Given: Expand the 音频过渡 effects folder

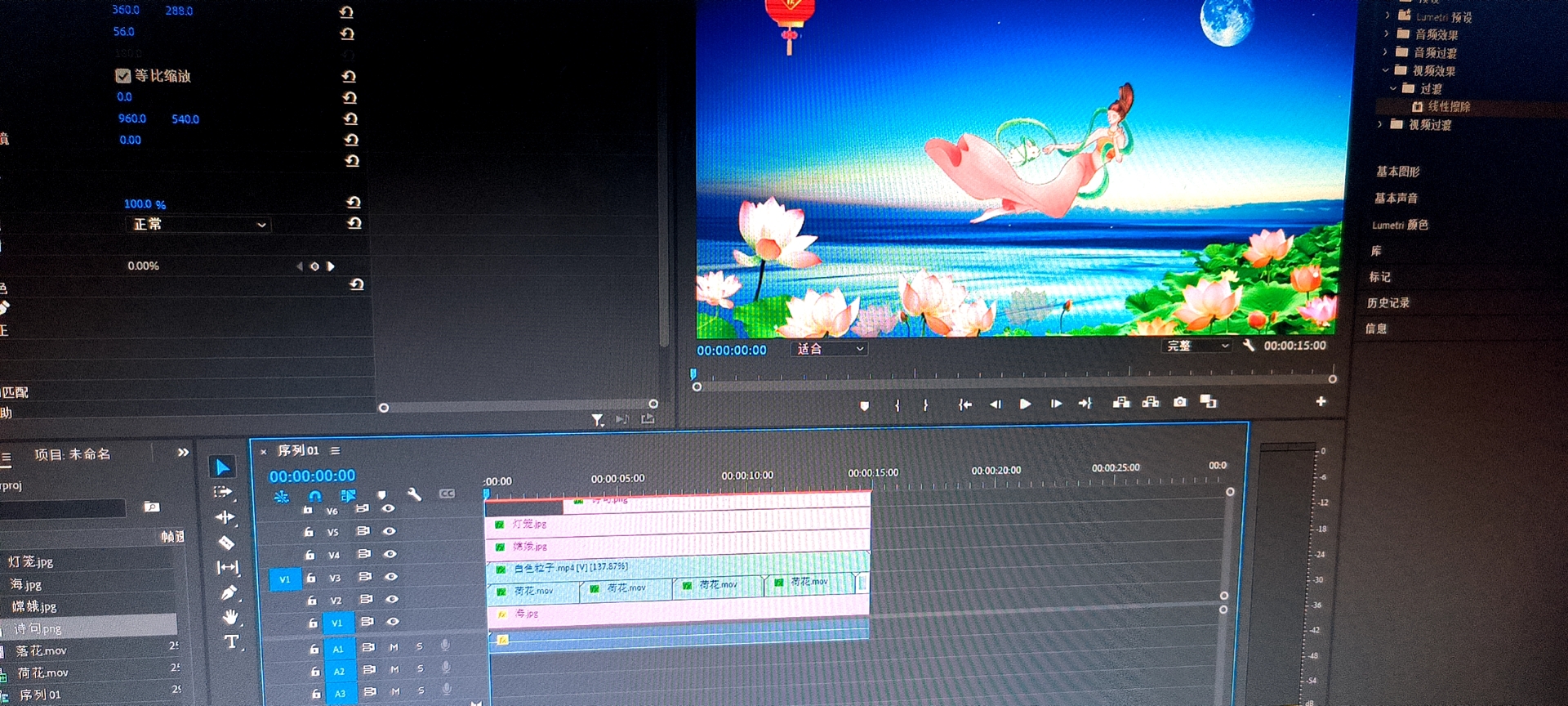Looking at the screenshot, I should tap(1385, 51).
